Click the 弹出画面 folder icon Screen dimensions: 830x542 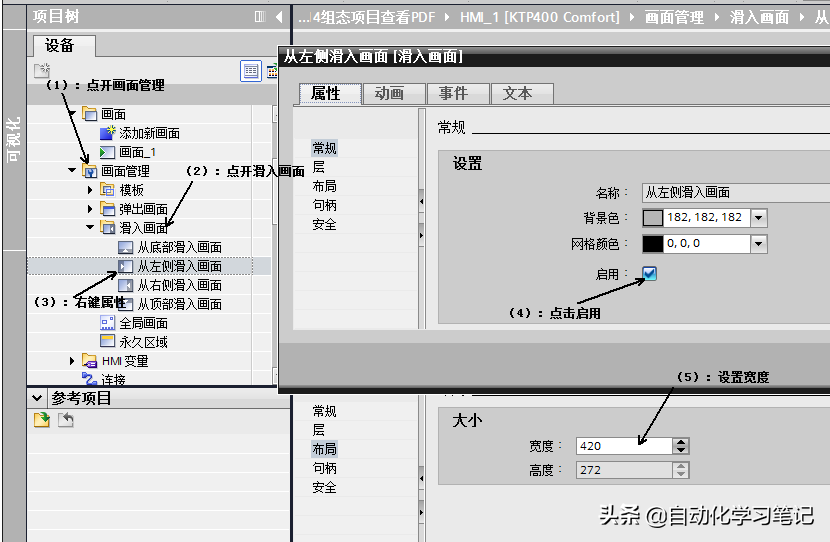pos(107,209)
